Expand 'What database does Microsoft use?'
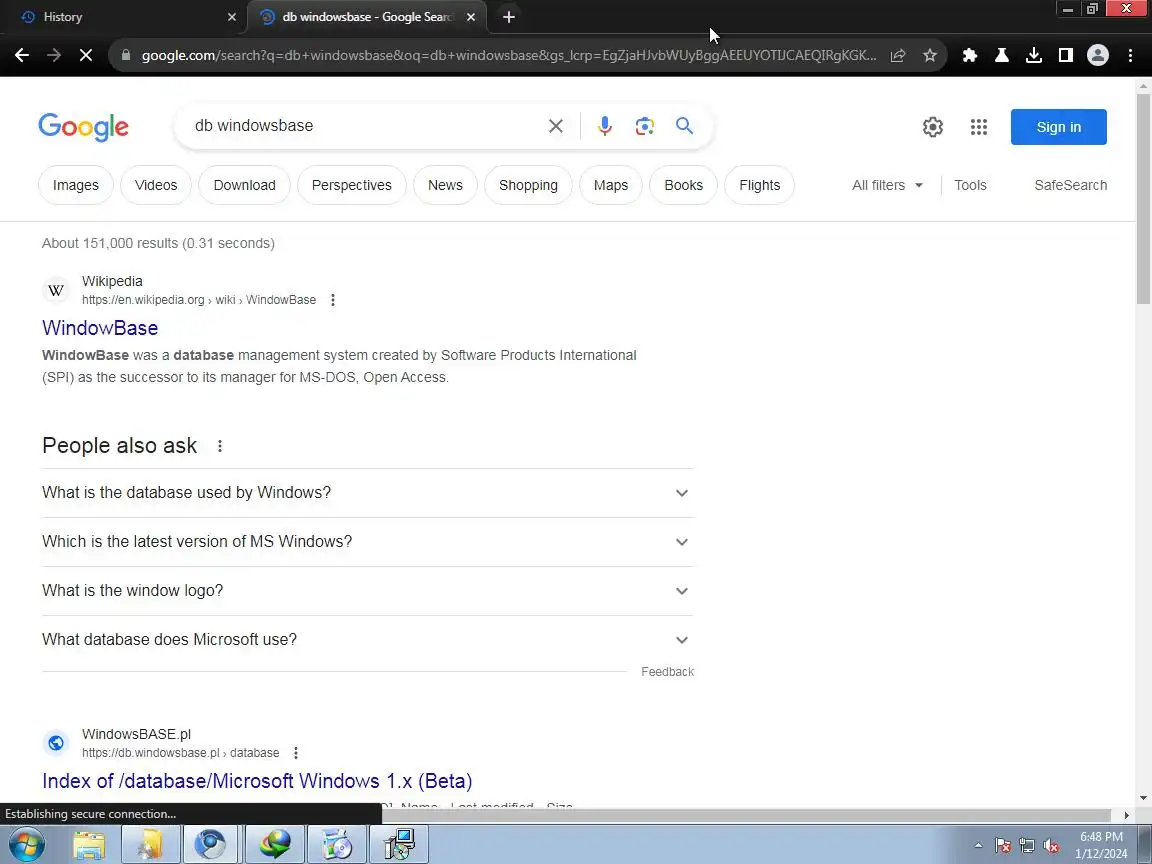Screen dimensions: 1152x864 coord(367,640)
